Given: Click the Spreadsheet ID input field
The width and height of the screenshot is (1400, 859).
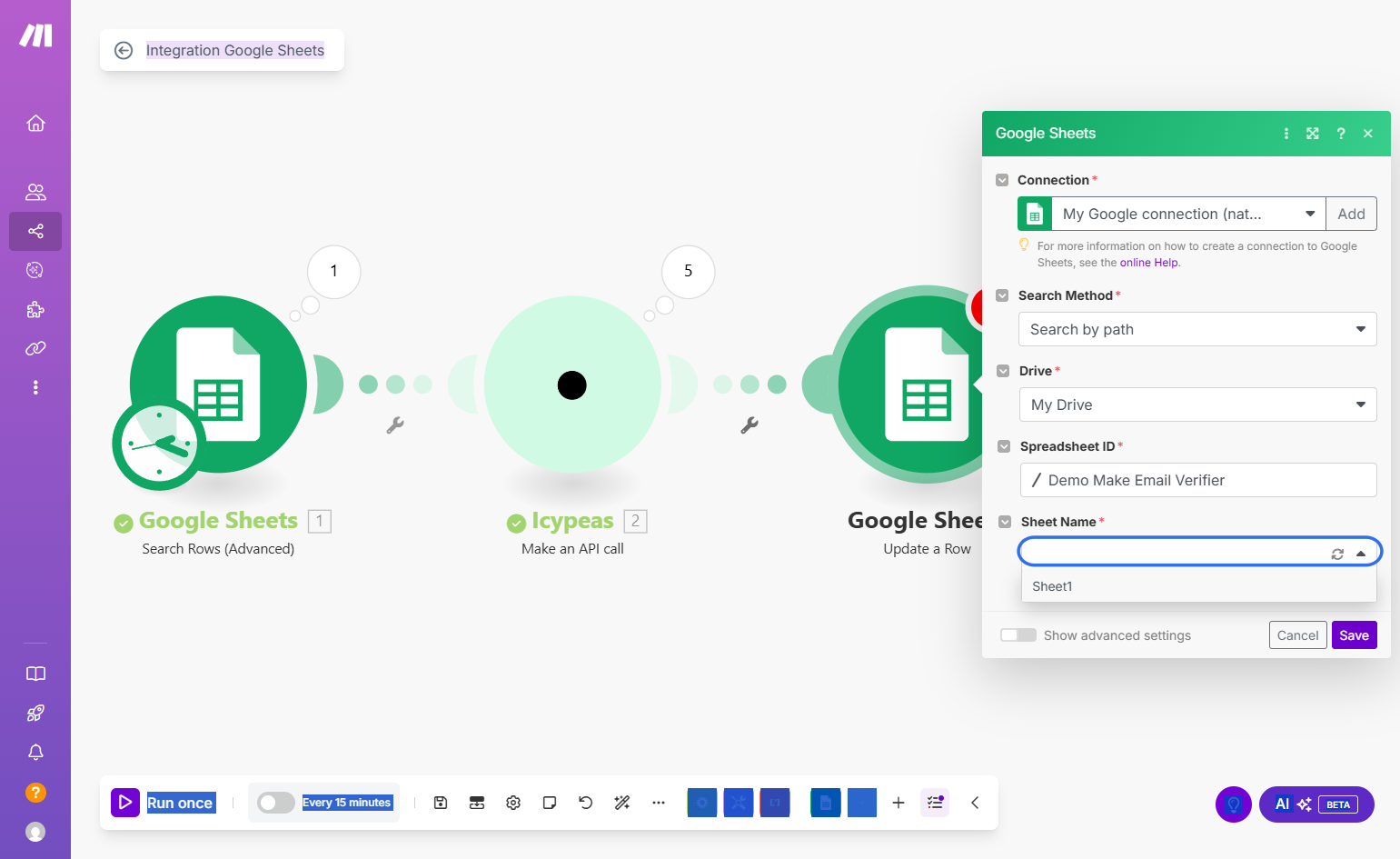Looking at the screenshot, I should point(1198,480).
